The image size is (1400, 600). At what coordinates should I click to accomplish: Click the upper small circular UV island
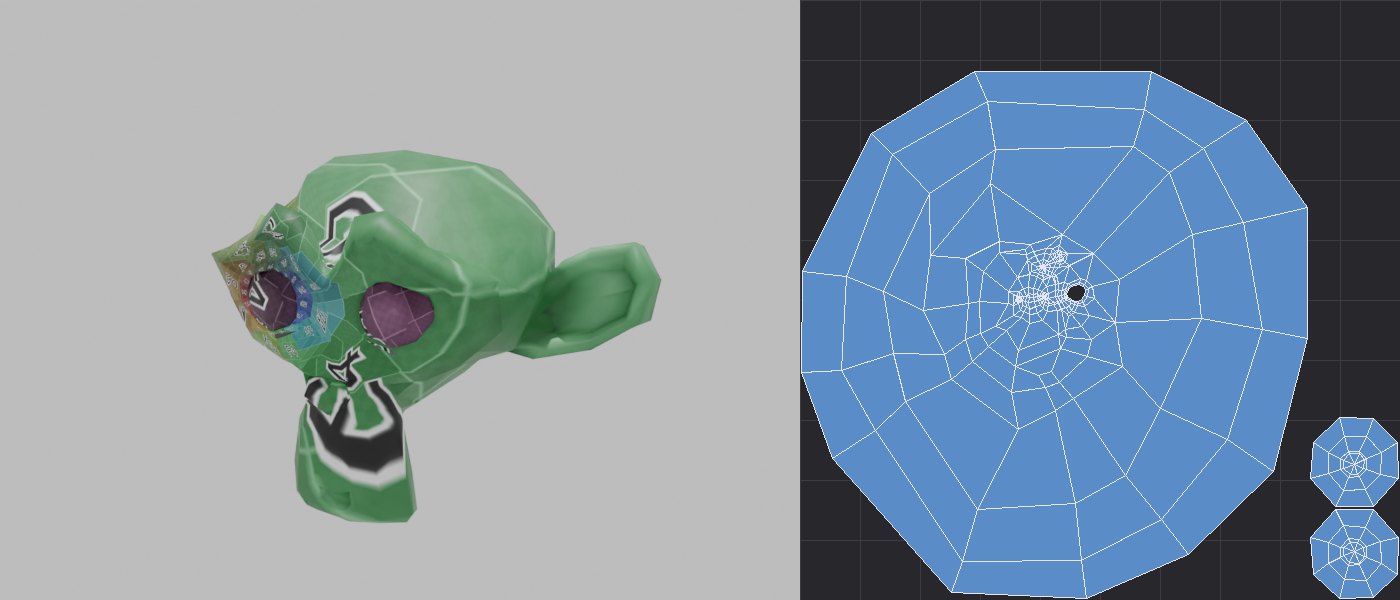(x=1353, y=463)
